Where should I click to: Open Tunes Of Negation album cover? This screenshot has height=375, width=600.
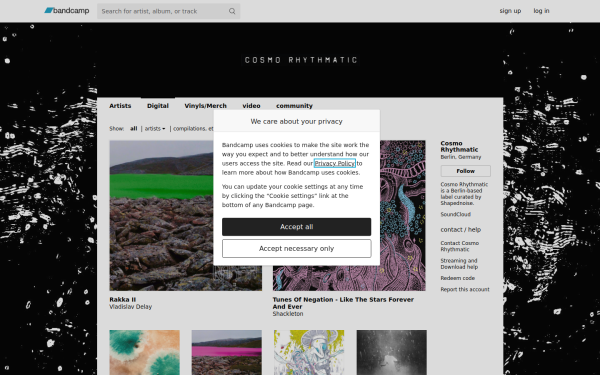pos(403,215)
